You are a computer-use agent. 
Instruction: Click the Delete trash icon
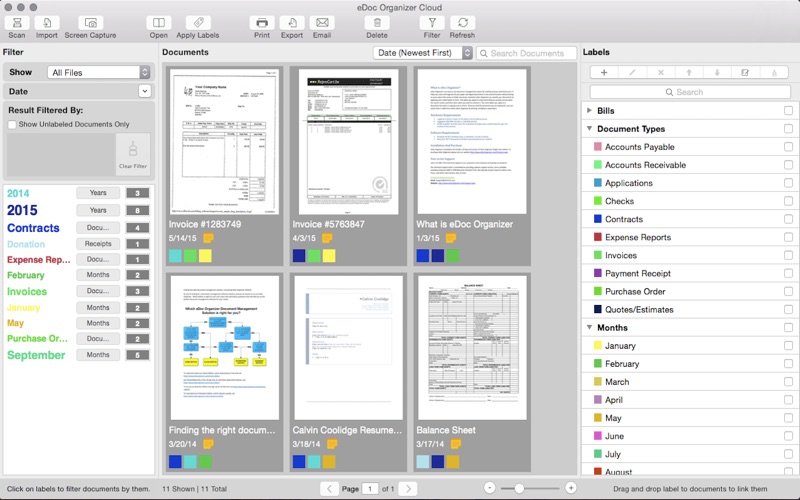[x=377, y=23]
